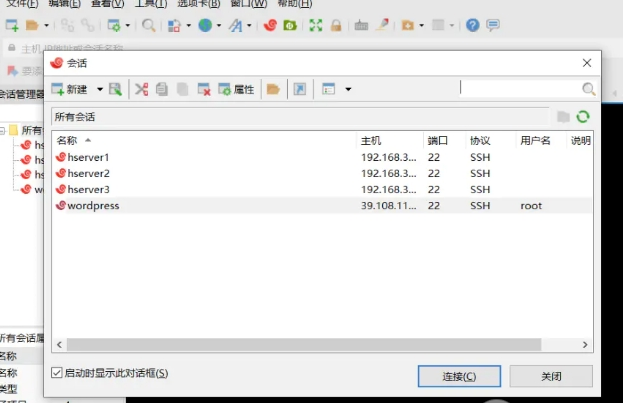Click the session search input field
Screen dimensions: 623x403
pyautogui.click(x=518, y=89)
